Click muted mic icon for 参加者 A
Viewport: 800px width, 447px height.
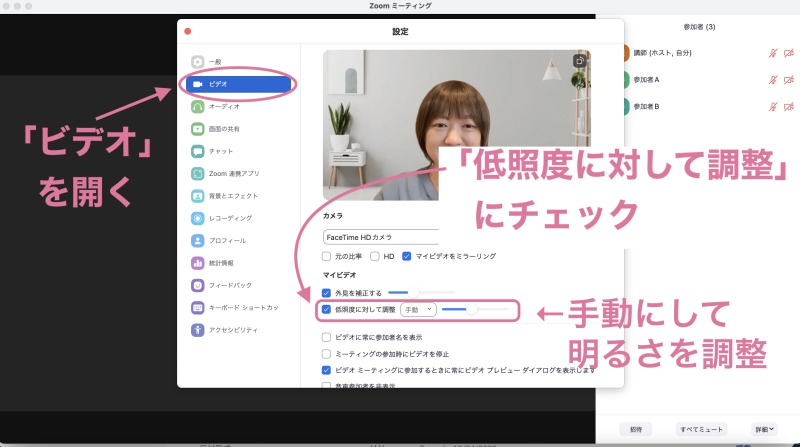(773, 80)
